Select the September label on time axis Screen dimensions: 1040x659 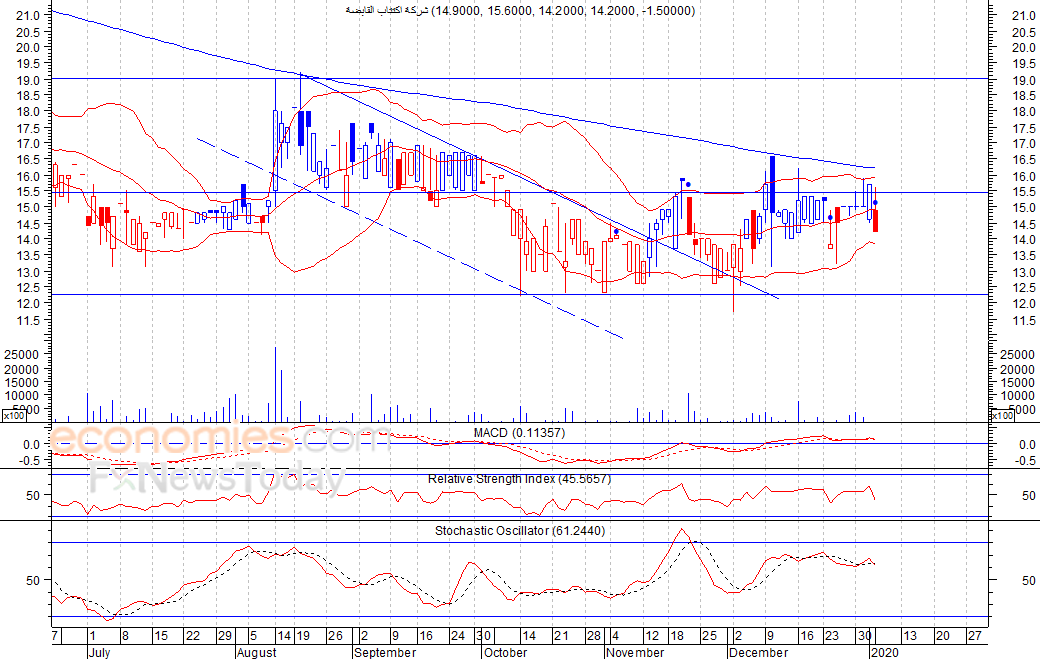coord(385,652)
